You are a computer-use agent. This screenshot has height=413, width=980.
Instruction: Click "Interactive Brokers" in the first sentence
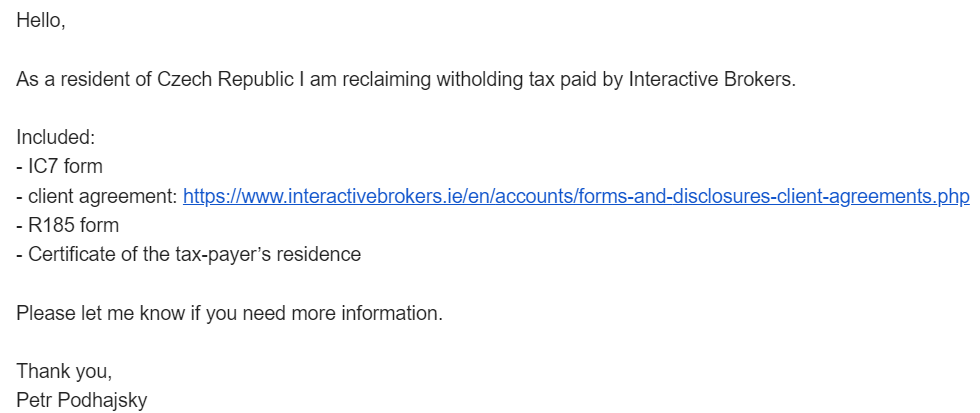point(711,80)
